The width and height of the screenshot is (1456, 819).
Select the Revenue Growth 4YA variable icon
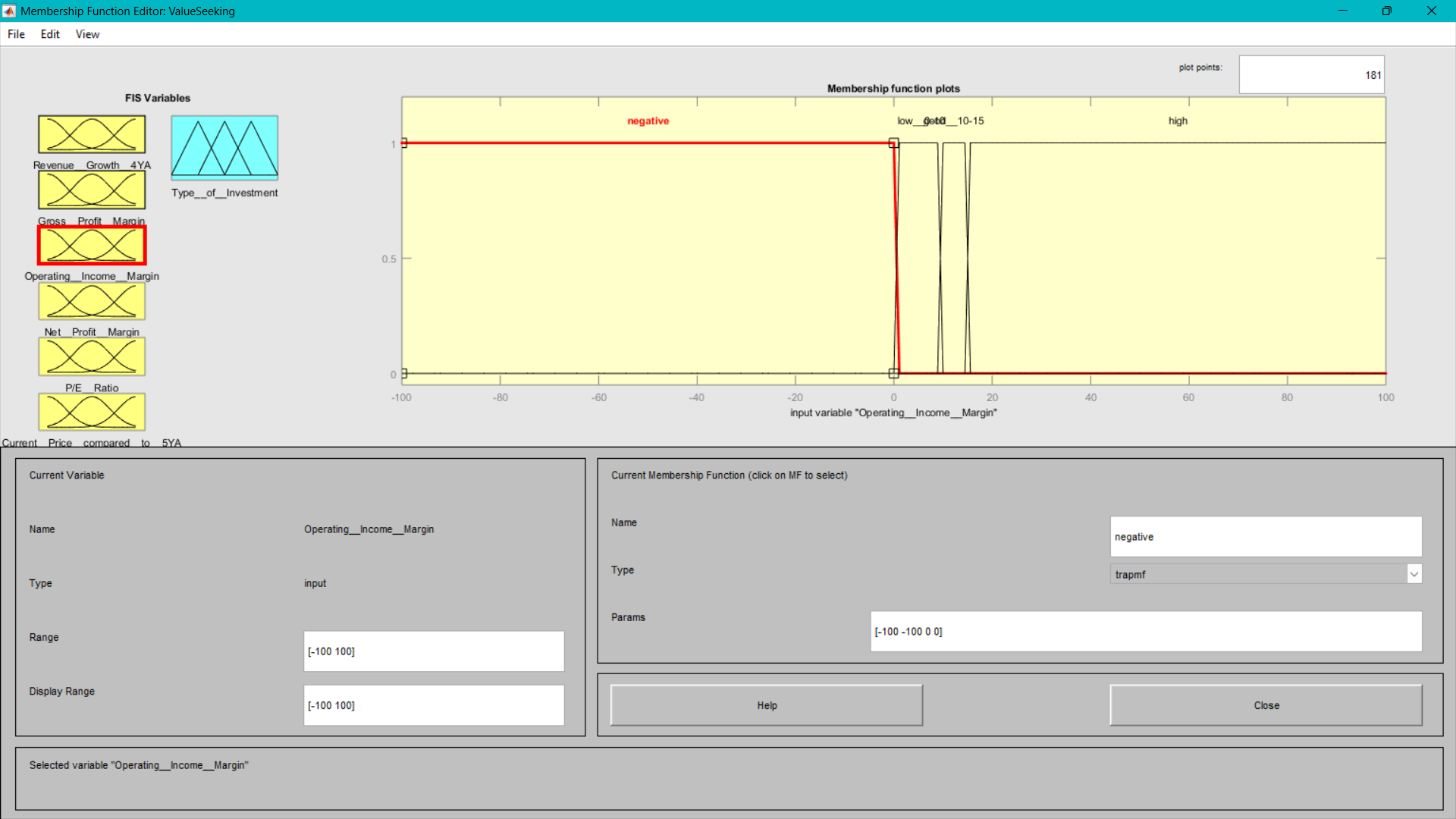(92, 134)
